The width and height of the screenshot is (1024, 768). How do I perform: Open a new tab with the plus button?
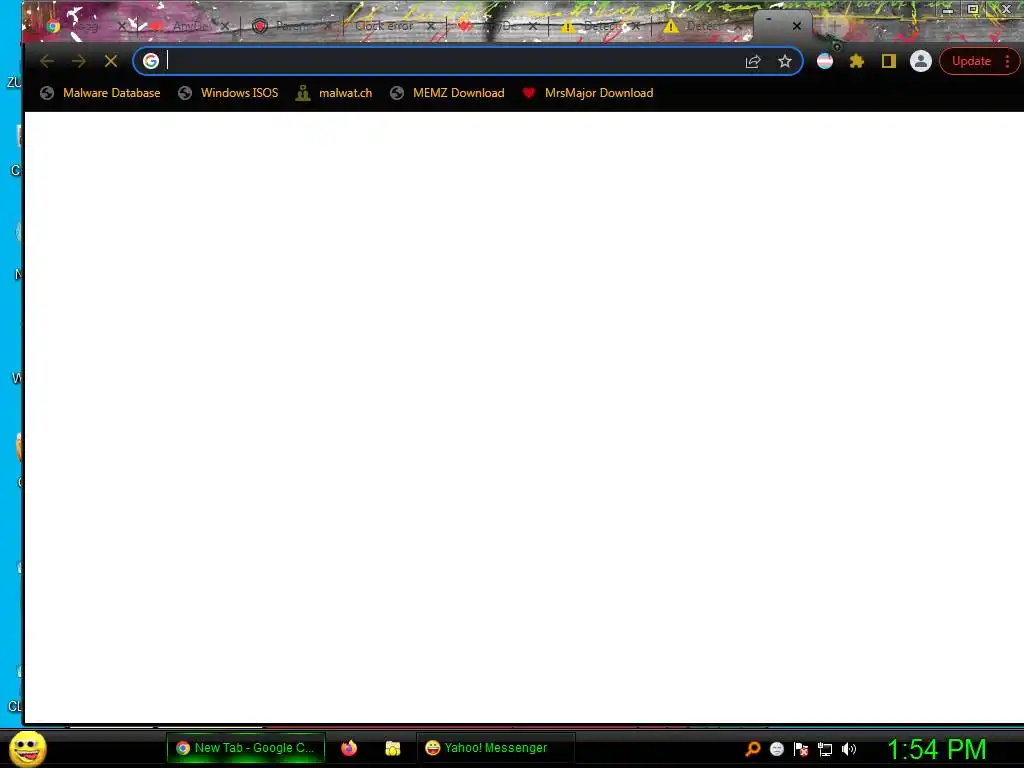[834, 26]
